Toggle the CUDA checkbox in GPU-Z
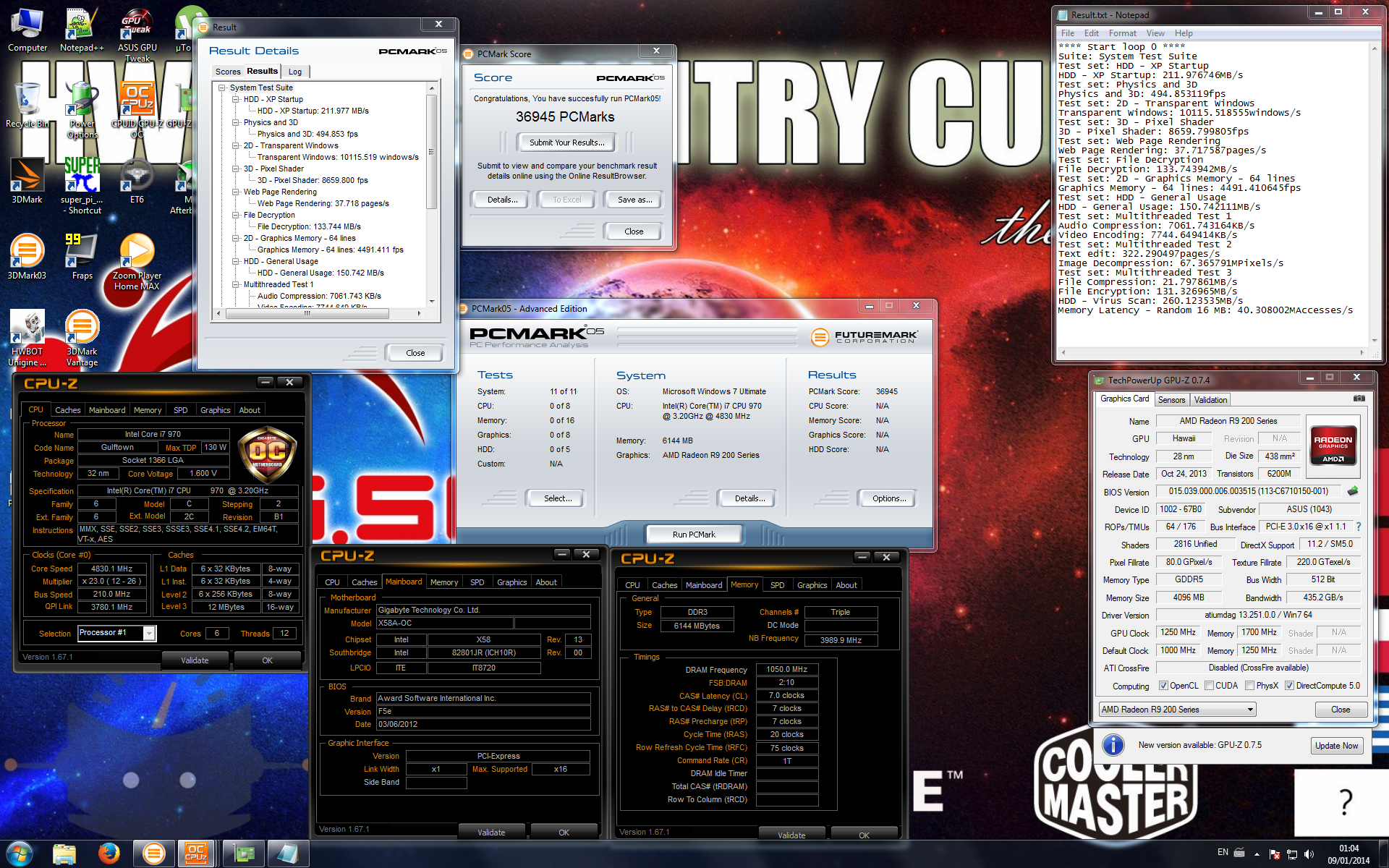The height and width of the screenshot is (868, 1389). coord(1209,686)
